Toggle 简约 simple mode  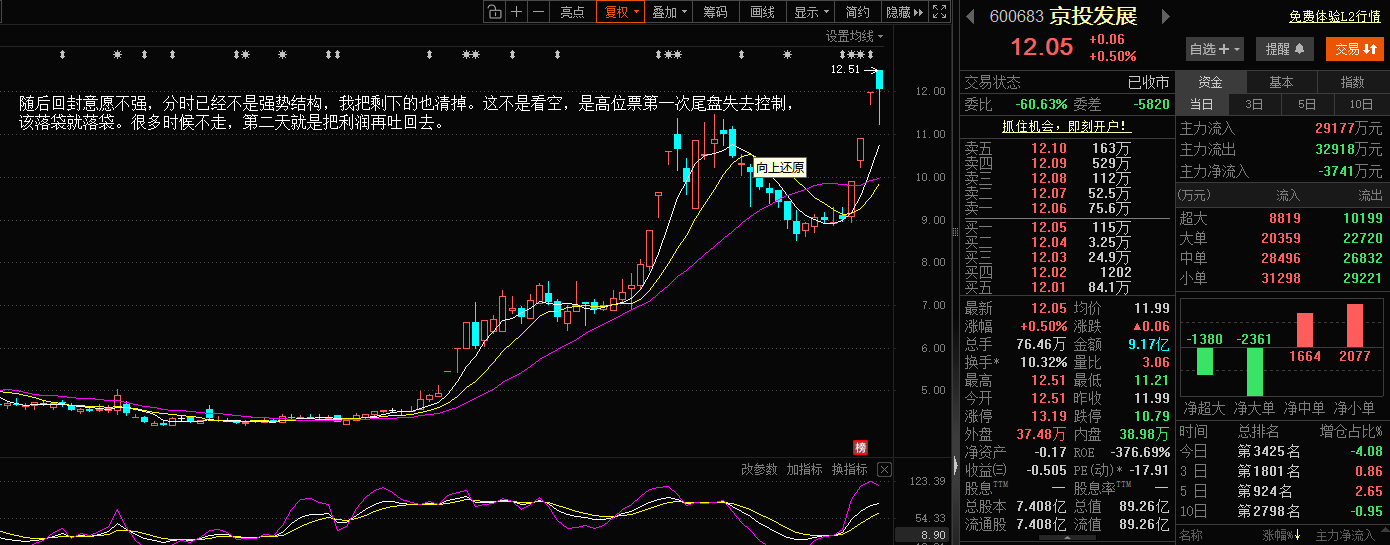(857, 12)
